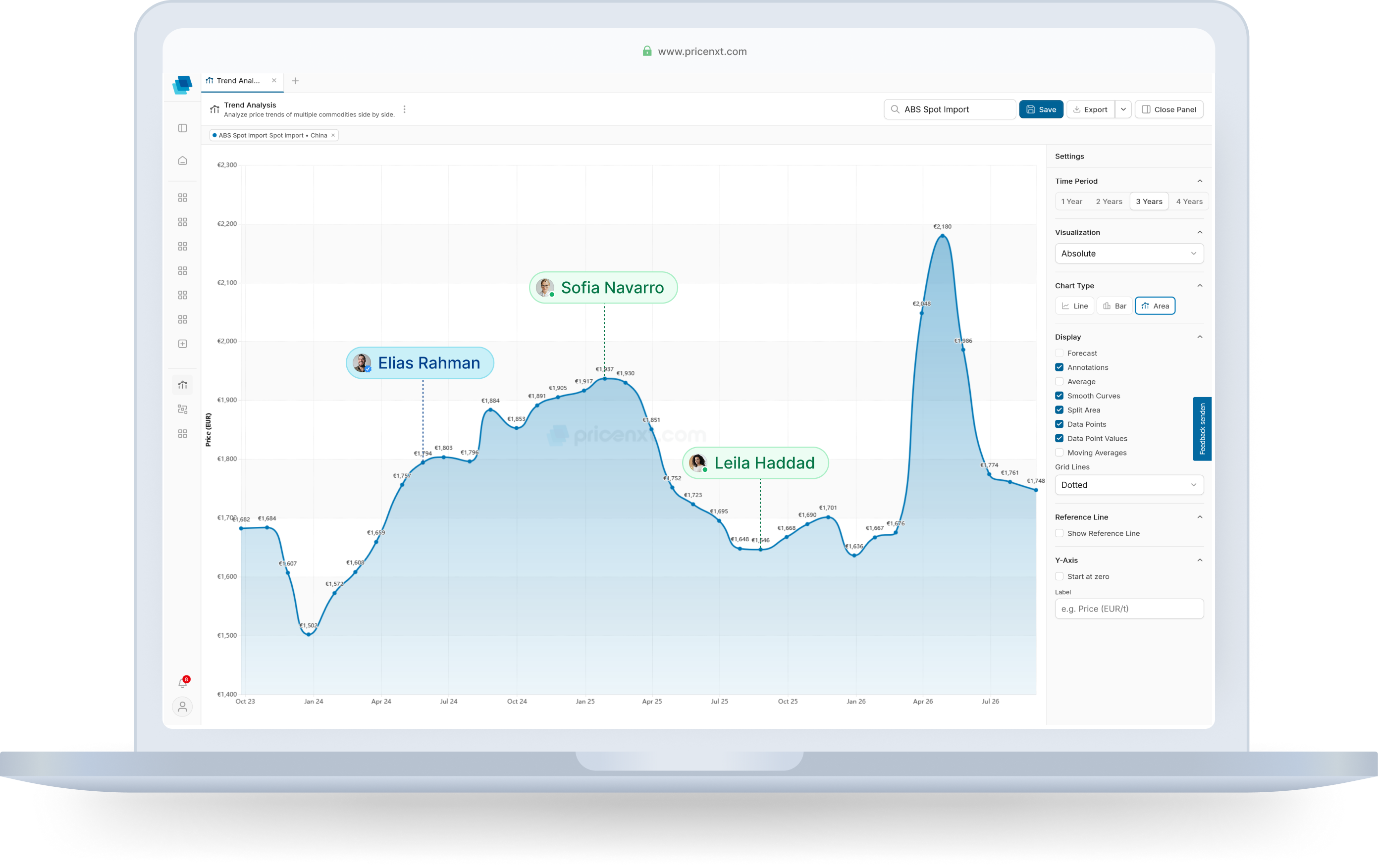Viewport: 1378px width, 868px height.
Task: Open the Export options dropdown arrow
Action: click(1123, 109)
